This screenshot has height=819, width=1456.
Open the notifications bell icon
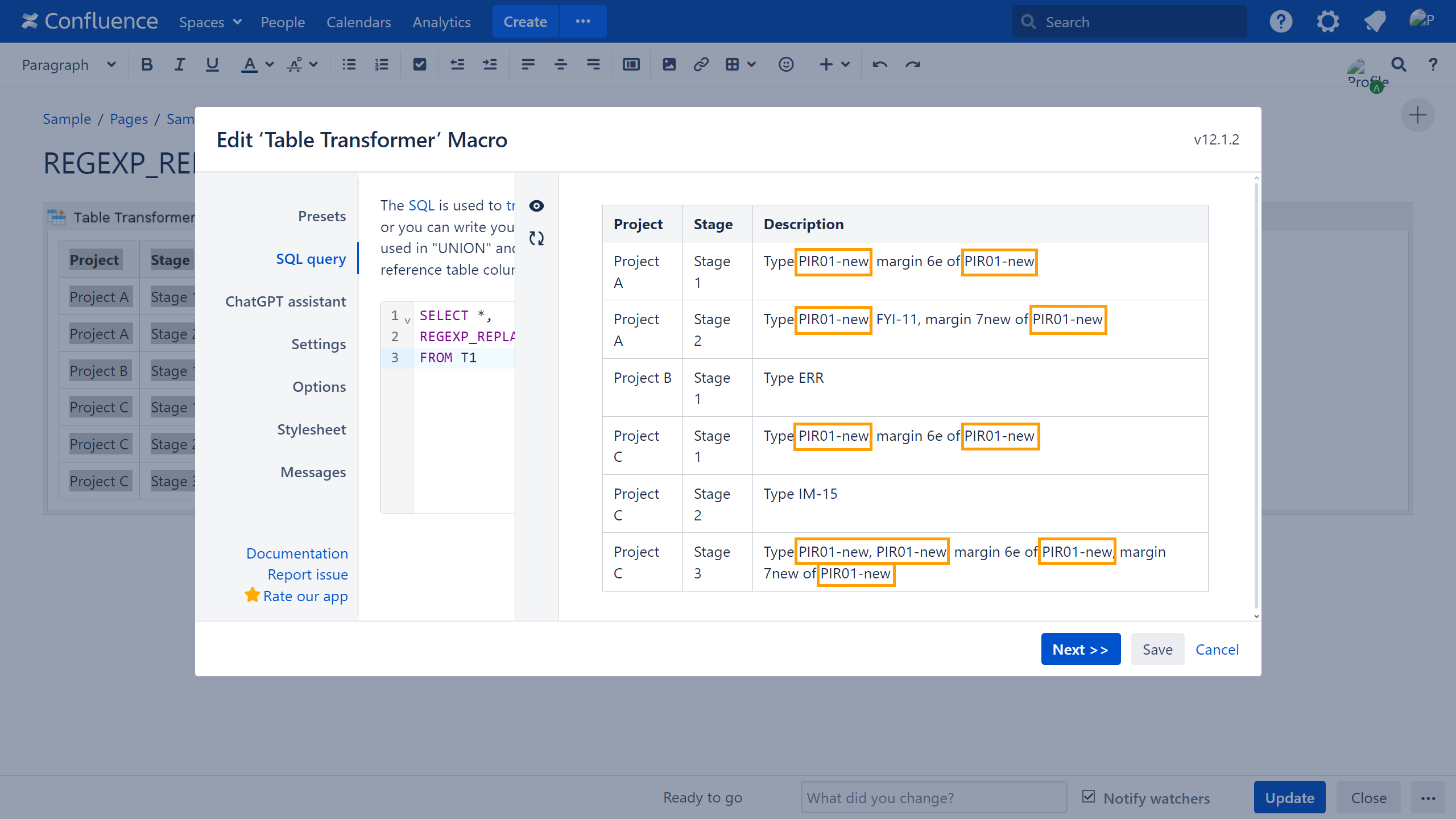1374,22
